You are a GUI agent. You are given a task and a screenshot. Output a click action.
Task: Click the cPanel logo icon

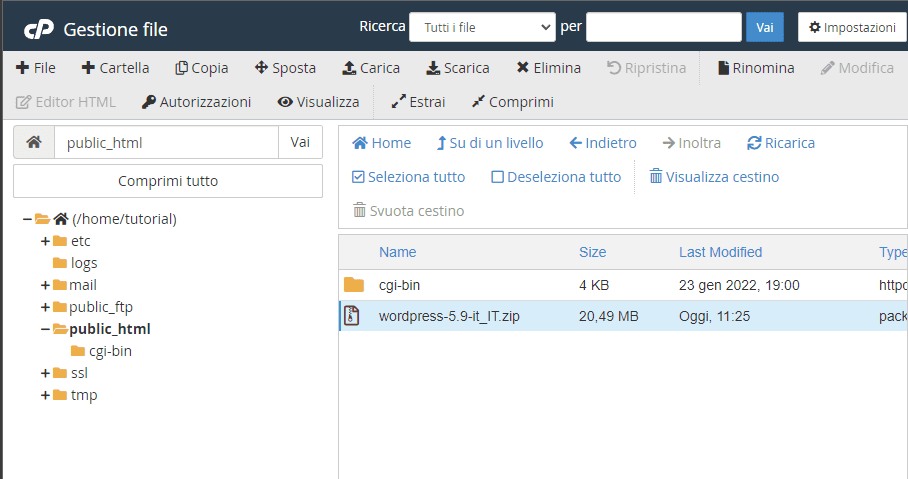39,29
